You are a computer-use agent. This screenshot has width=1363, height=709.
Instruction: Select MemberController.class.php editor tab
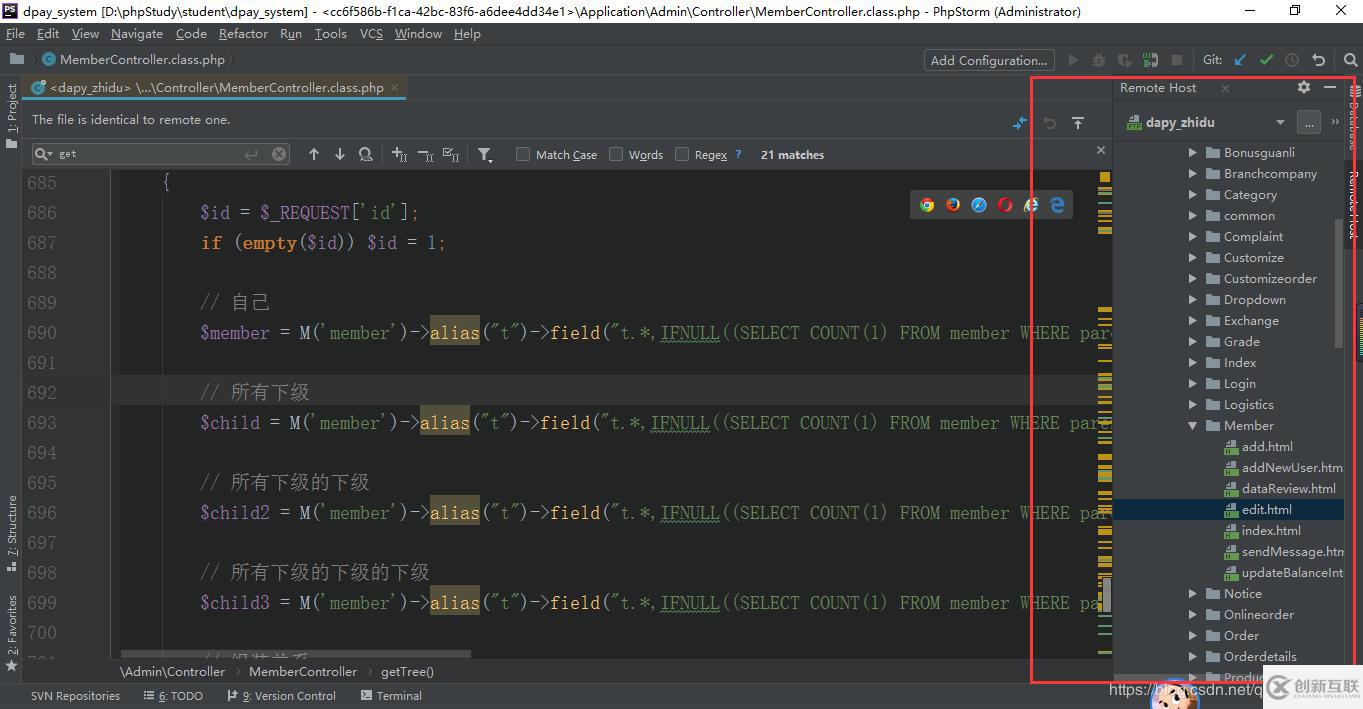coord(216,88)
